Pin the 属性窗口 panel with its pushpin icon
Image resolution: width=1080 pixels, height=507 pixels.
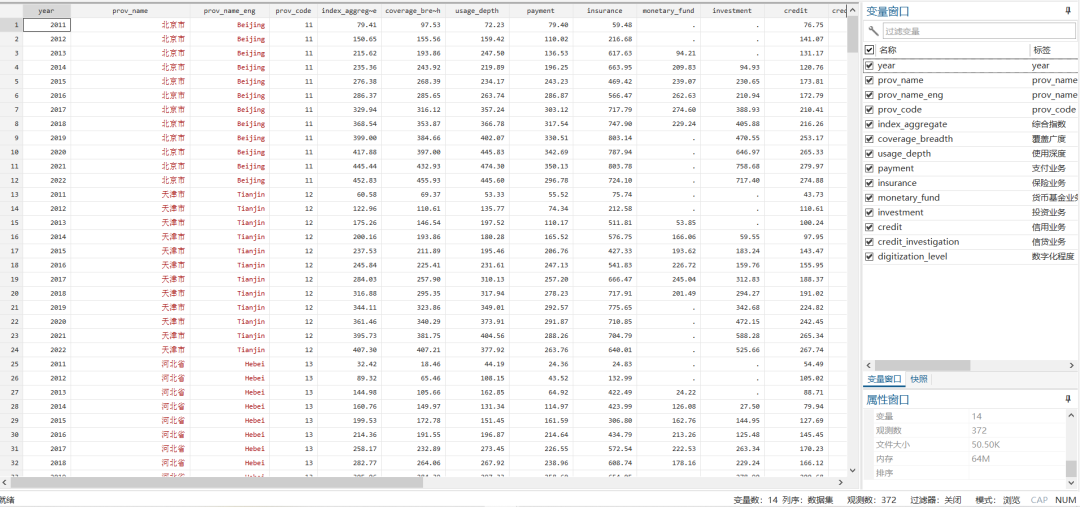(1068, 399)
